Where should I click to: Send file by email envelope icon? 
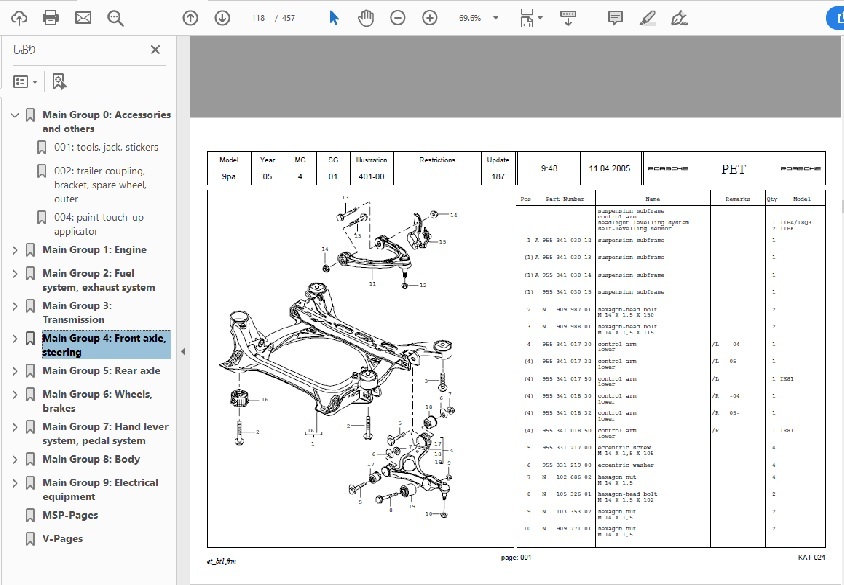(x=83, y=18)
